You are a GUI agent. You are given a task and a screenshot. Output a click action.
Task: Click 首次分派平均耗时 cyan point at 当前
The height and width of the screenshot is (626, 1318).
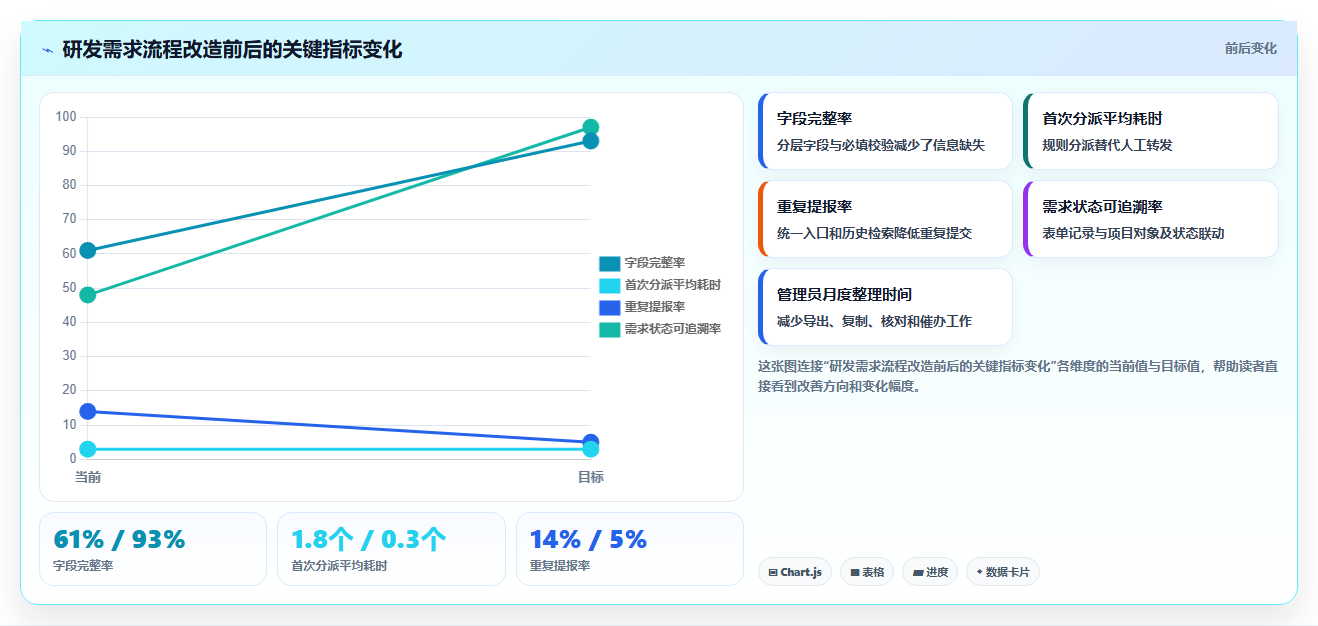pos(88,449)
